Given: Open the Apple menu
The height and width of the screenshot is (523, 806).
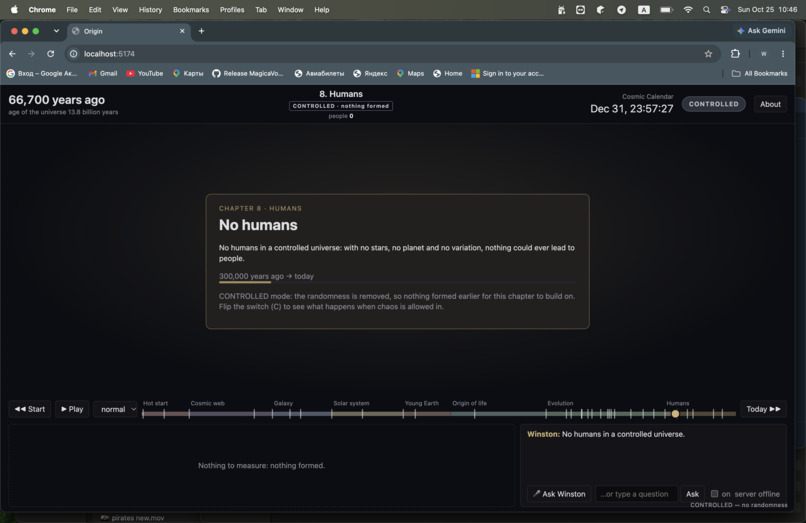Looking at the screenshot, I should click(14, 10).
